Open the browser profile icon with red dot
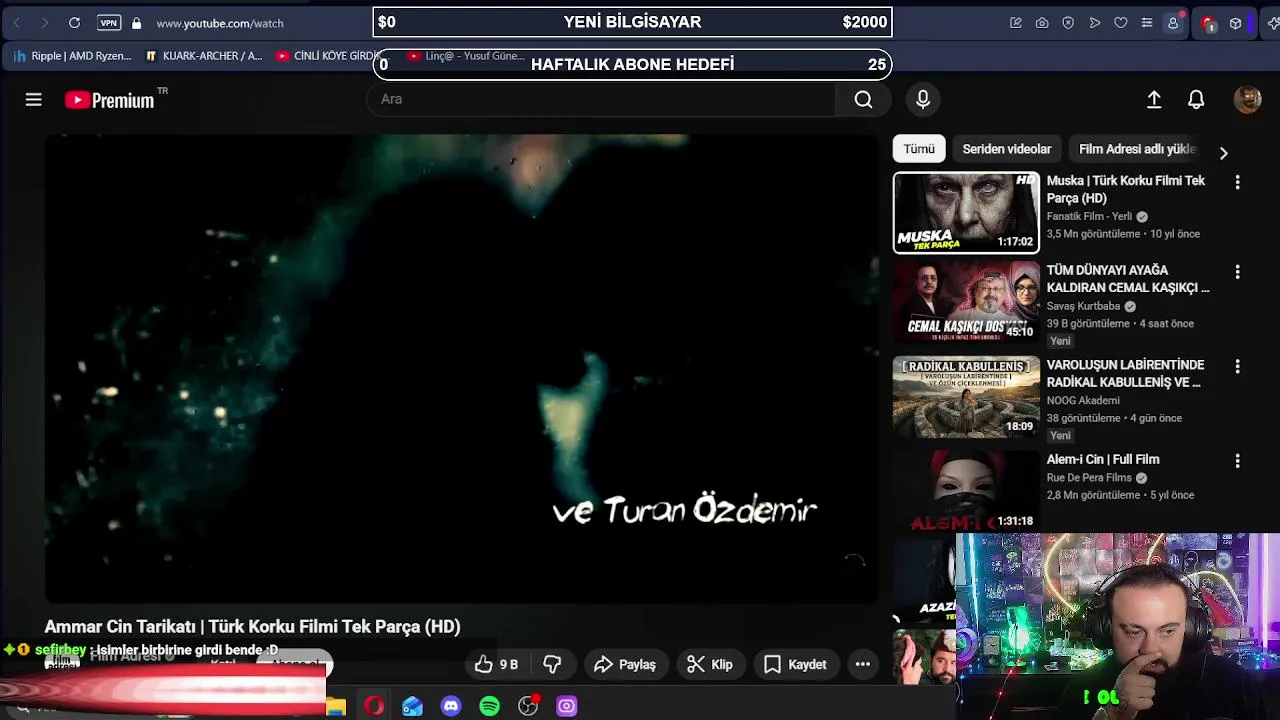1280x720 pixels. tap(1174, 22)
